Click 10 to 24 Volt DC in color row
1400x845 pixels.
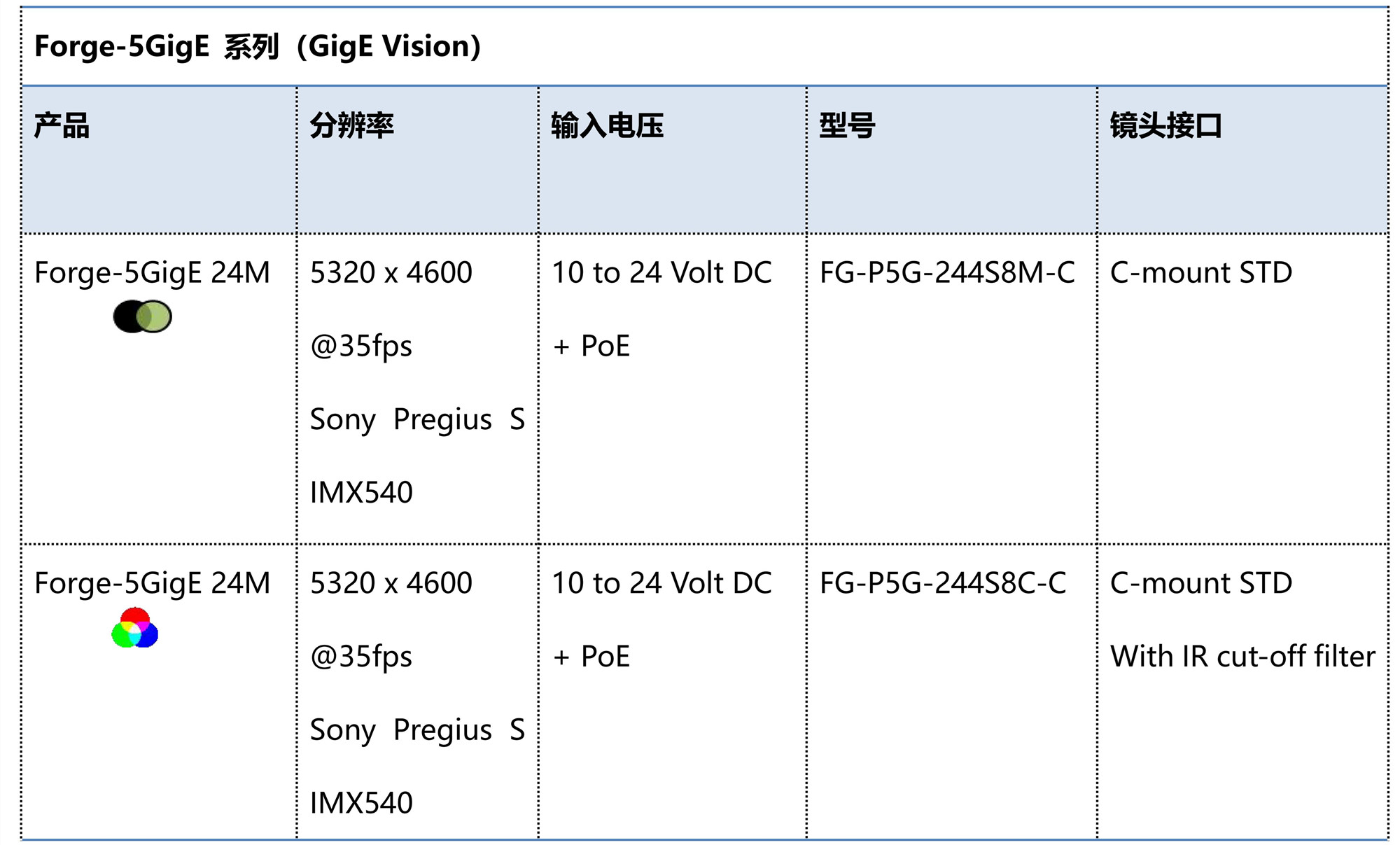click(661, 583)
